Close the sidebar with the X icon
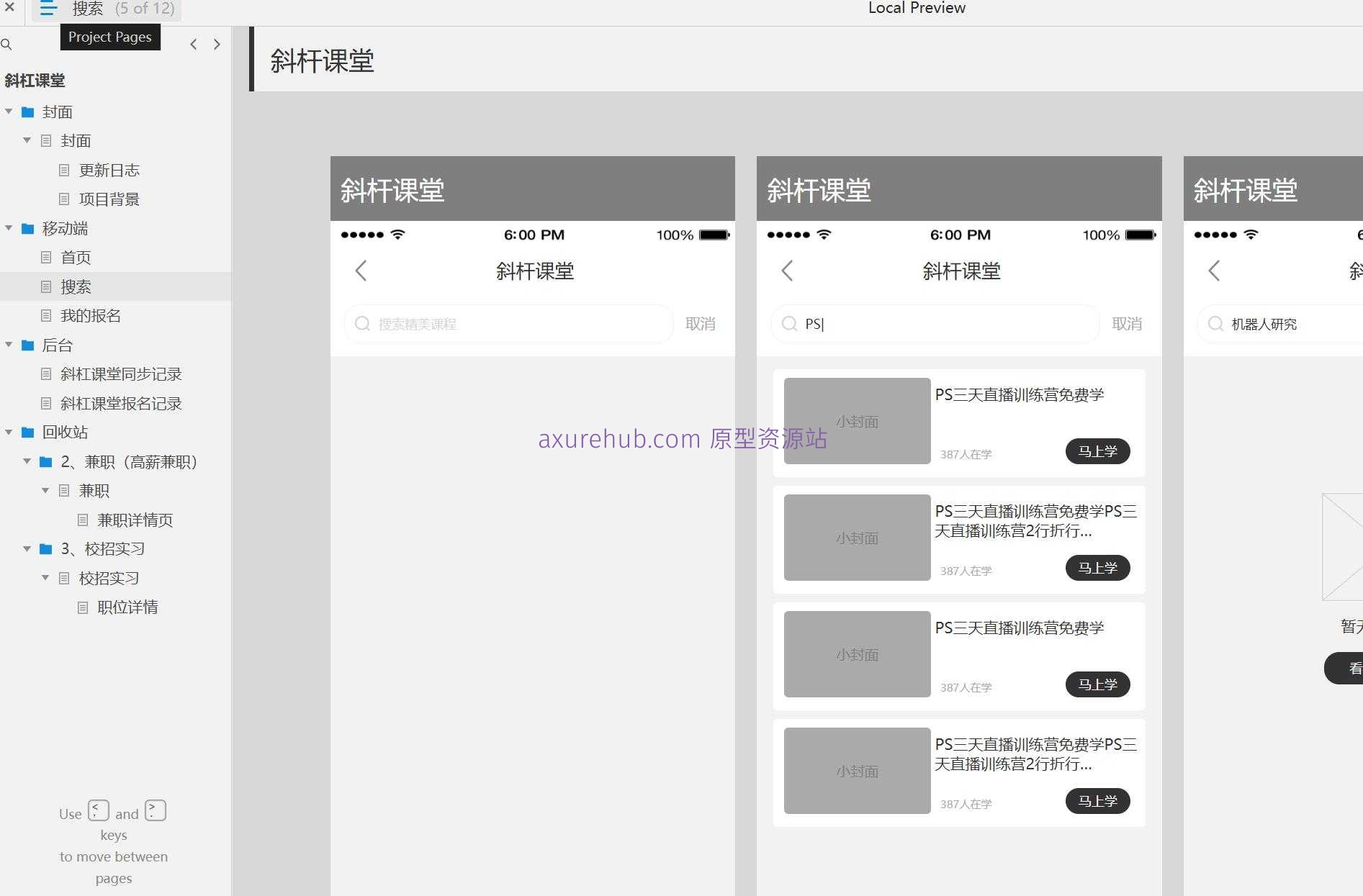Viewport: 1363px width, 896px height. [x=9, y=8]
